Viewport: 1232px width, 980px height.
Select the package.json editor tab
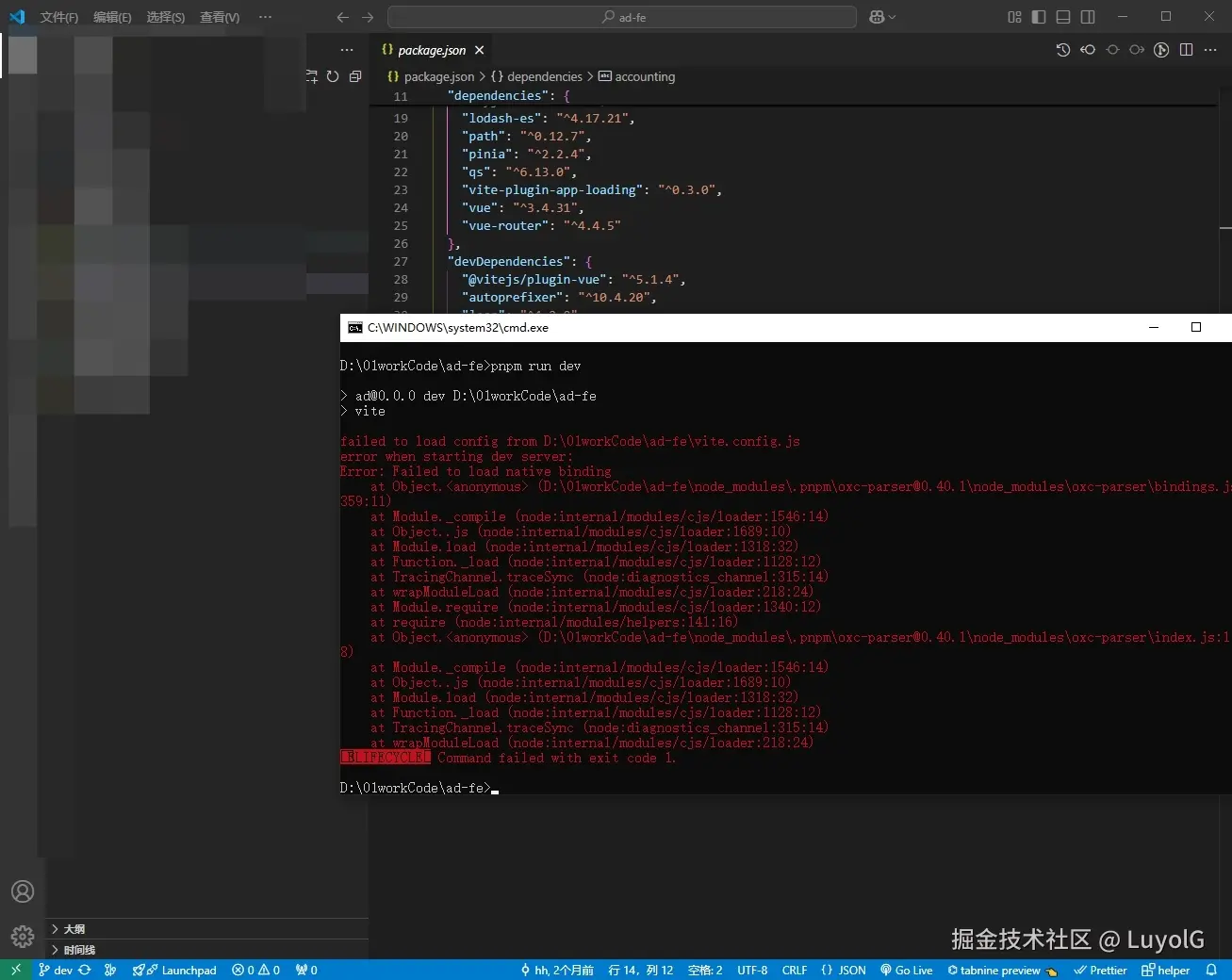[432, 50]
